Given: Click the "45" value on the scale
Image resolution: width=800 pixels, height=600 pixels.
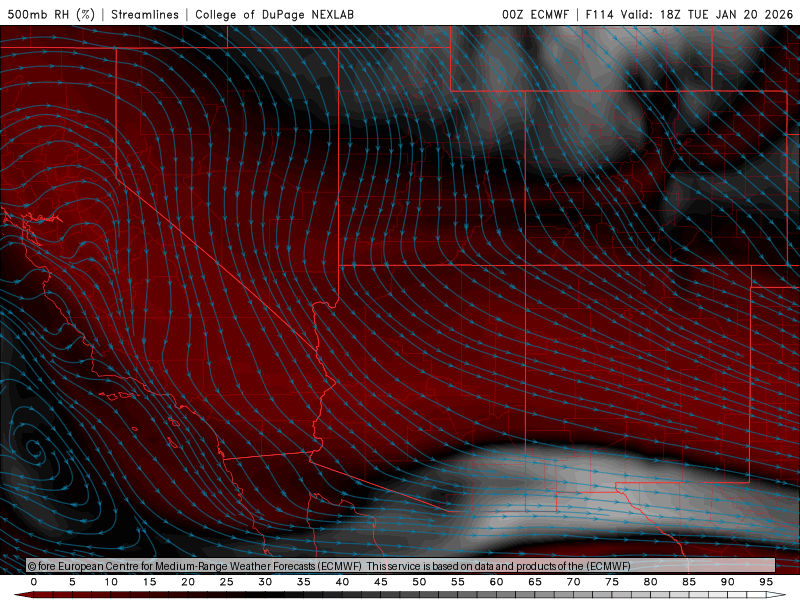Looking at the screenshot, I should pos(381,582).
